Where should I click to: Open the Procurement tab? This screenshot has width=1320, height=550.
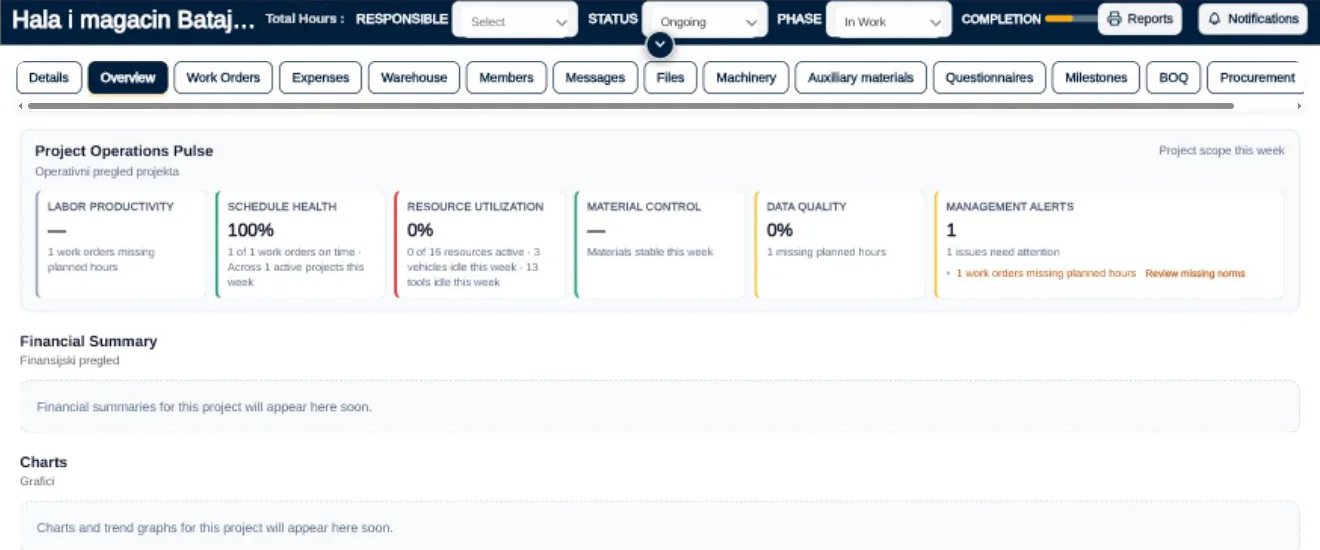pos(1256,78)
